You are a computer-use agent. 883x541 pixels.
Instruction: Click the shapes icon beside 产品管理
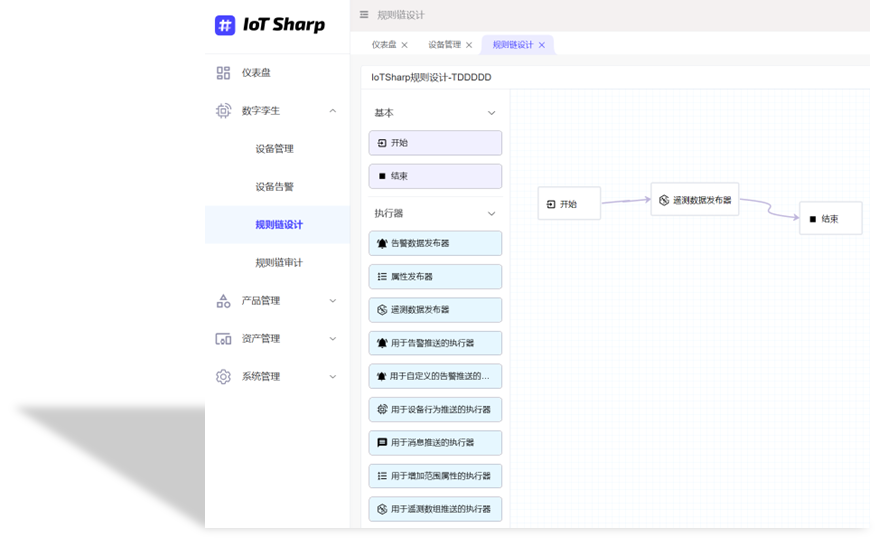click(224, 301)
